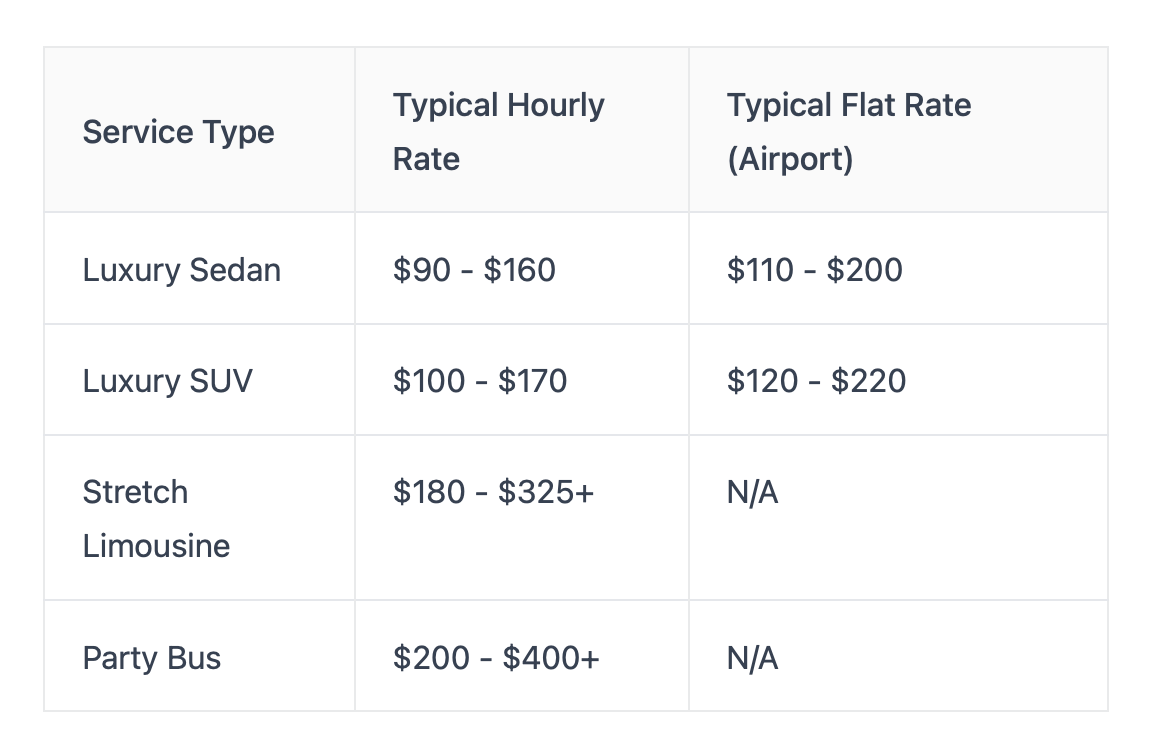
Task: Select the Typical Hourly Rate header
Action: point(498,132)
